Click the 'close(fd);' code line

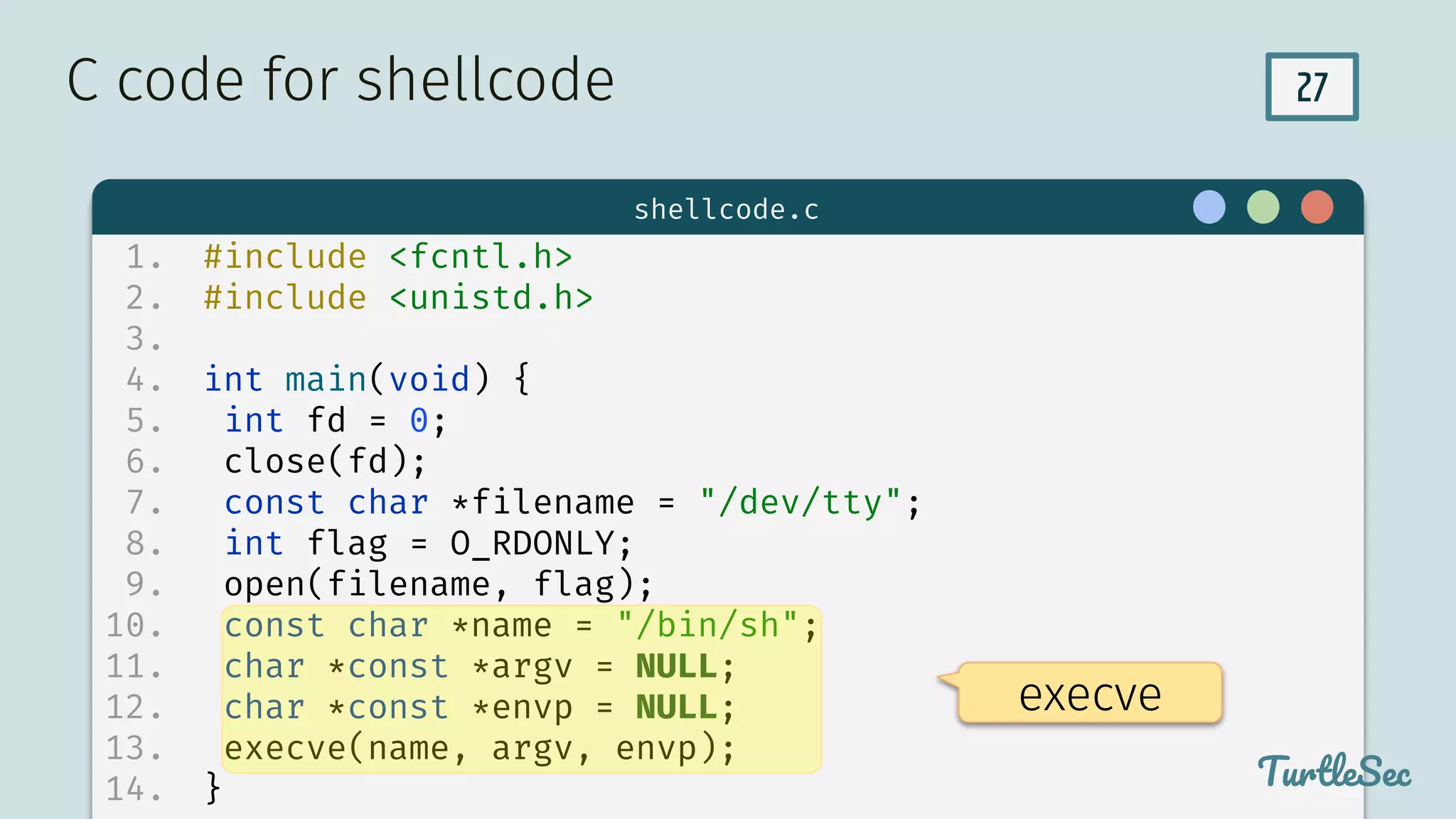click(324, 461)
